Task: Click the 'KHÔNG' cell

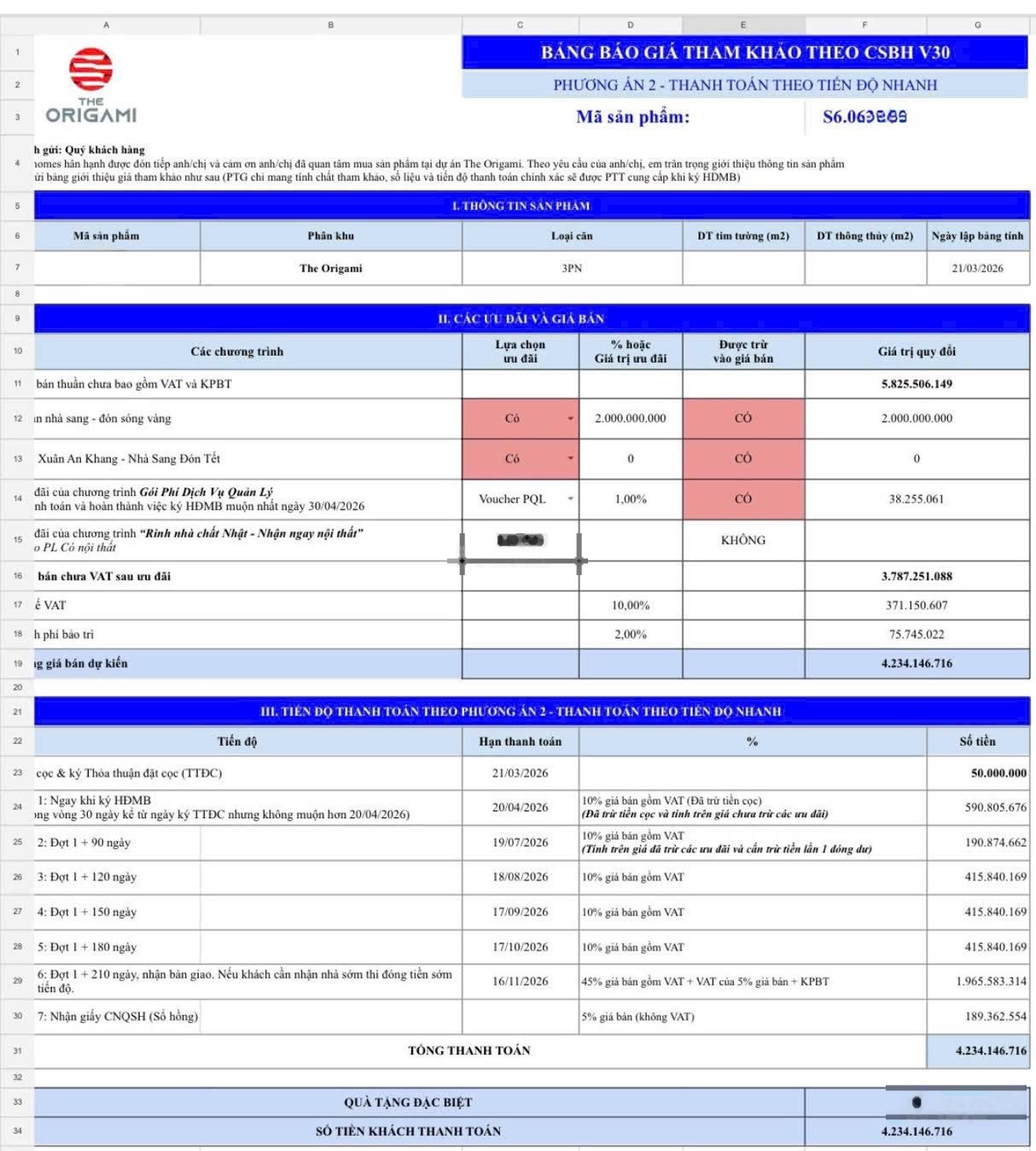Action: 743,540
